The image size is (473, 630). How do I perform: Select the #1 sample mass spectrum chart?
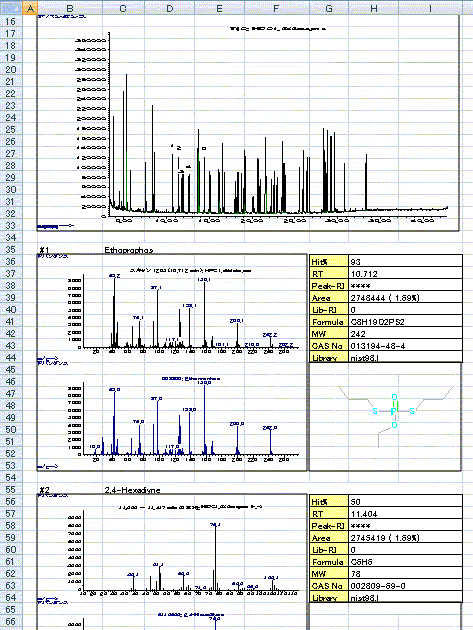pos(172,308)
